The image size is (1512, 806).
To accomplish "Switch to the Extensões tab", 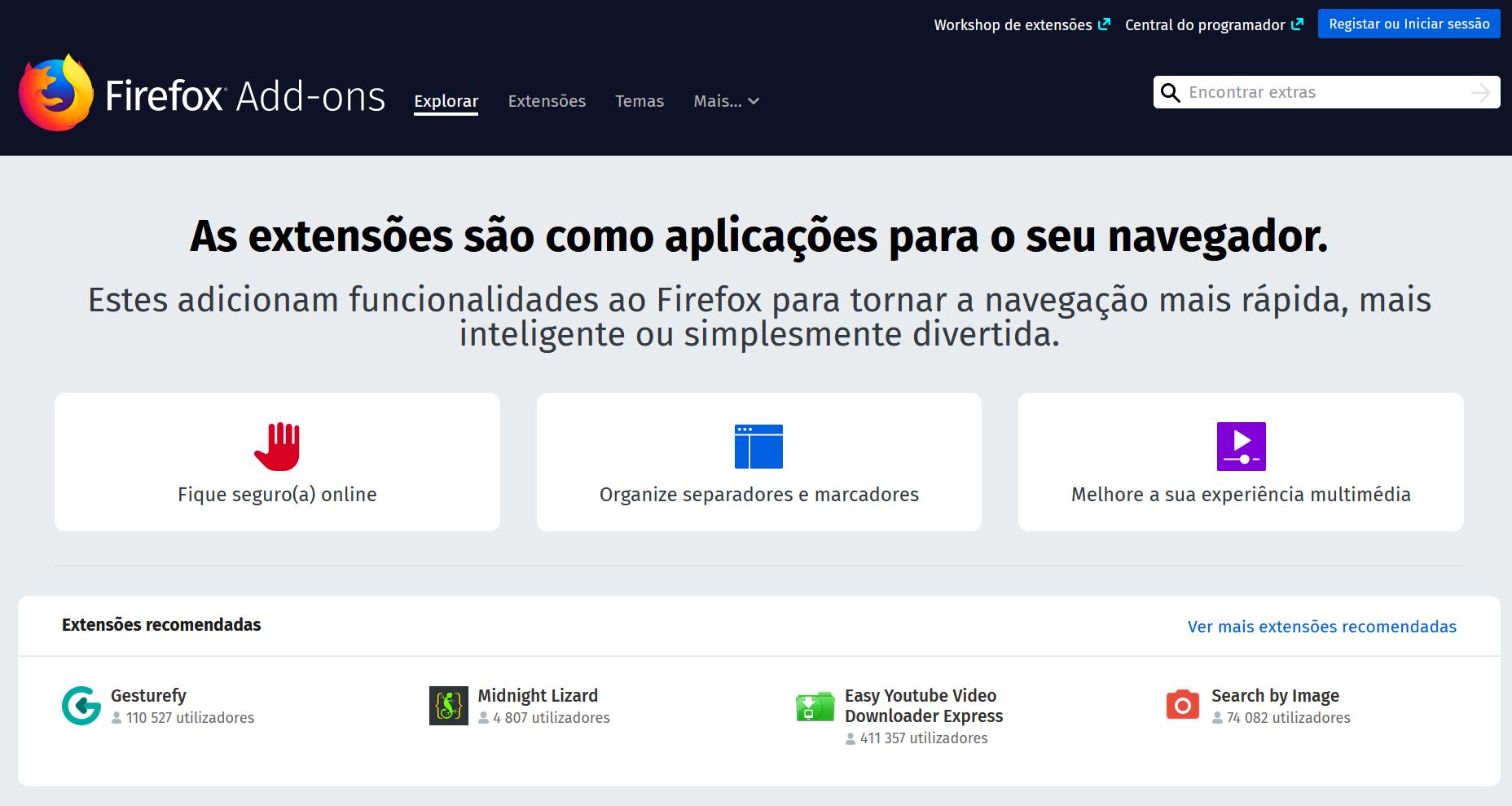I will pyautogui.click(x=547, y=101).
